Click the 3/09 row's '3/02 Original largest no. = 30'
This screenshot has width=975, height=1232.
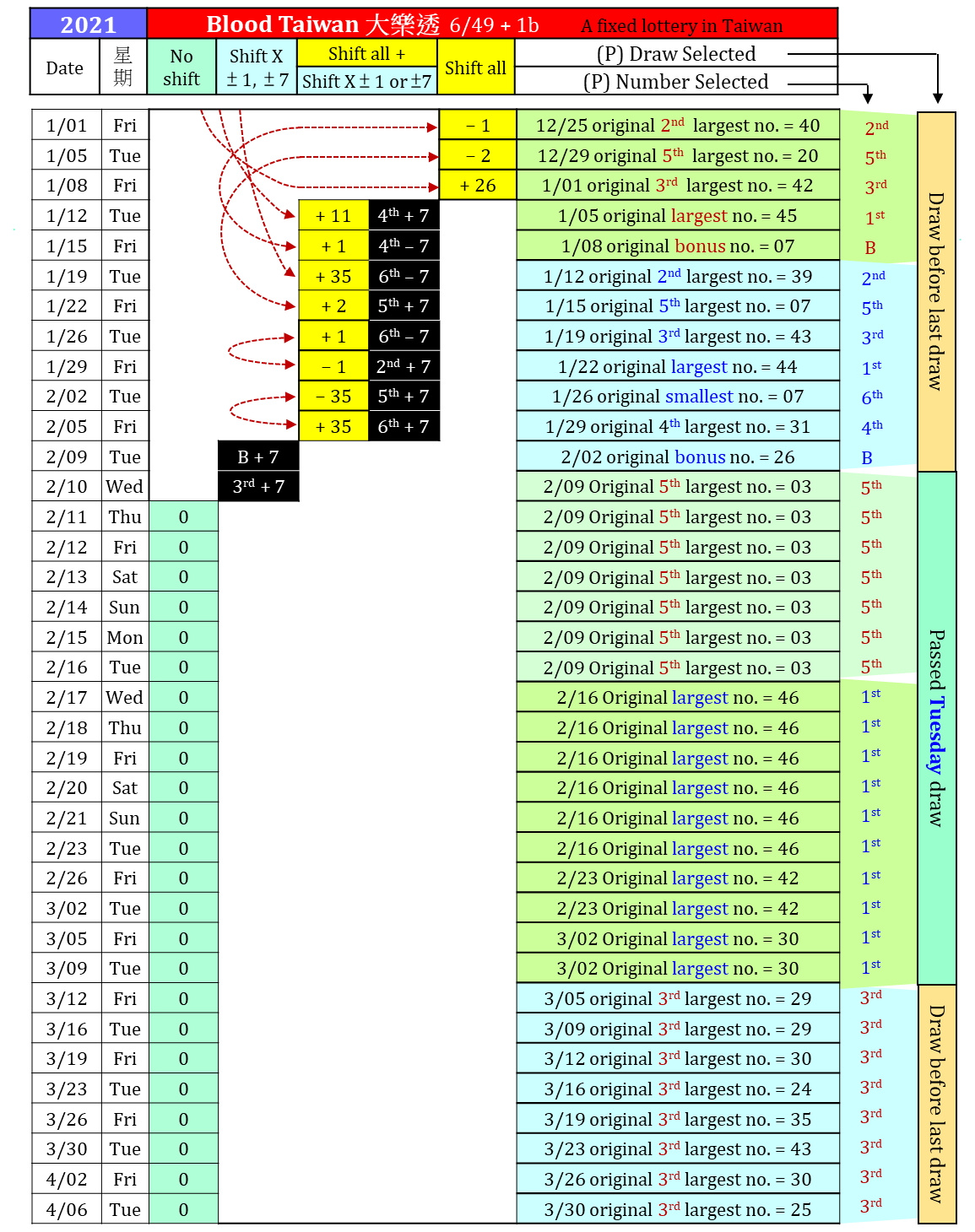678,968
